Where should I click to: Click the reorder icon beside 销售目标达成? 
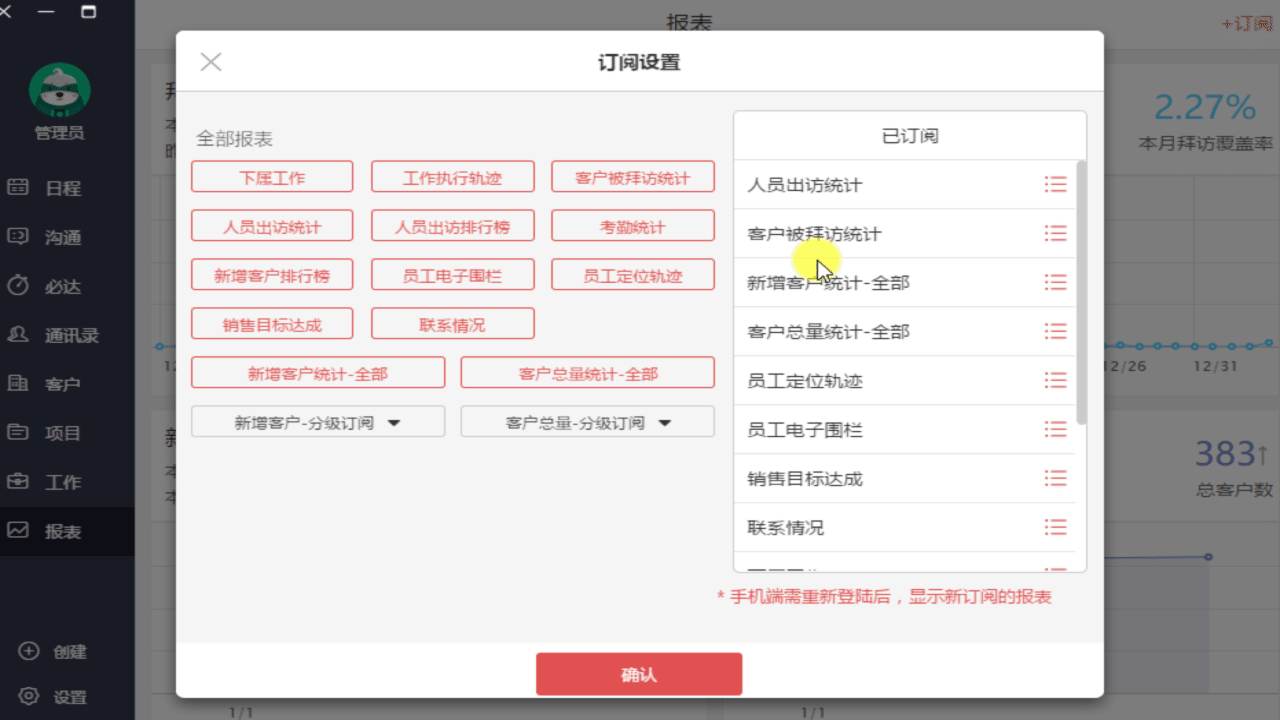point(1055,478)
